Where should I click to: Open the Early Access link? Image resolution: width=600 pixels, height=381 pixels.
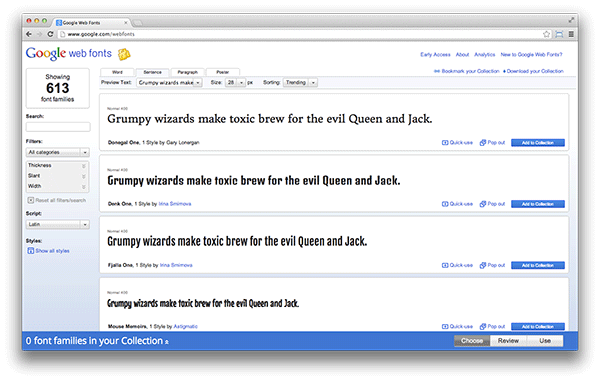[435, 55]
